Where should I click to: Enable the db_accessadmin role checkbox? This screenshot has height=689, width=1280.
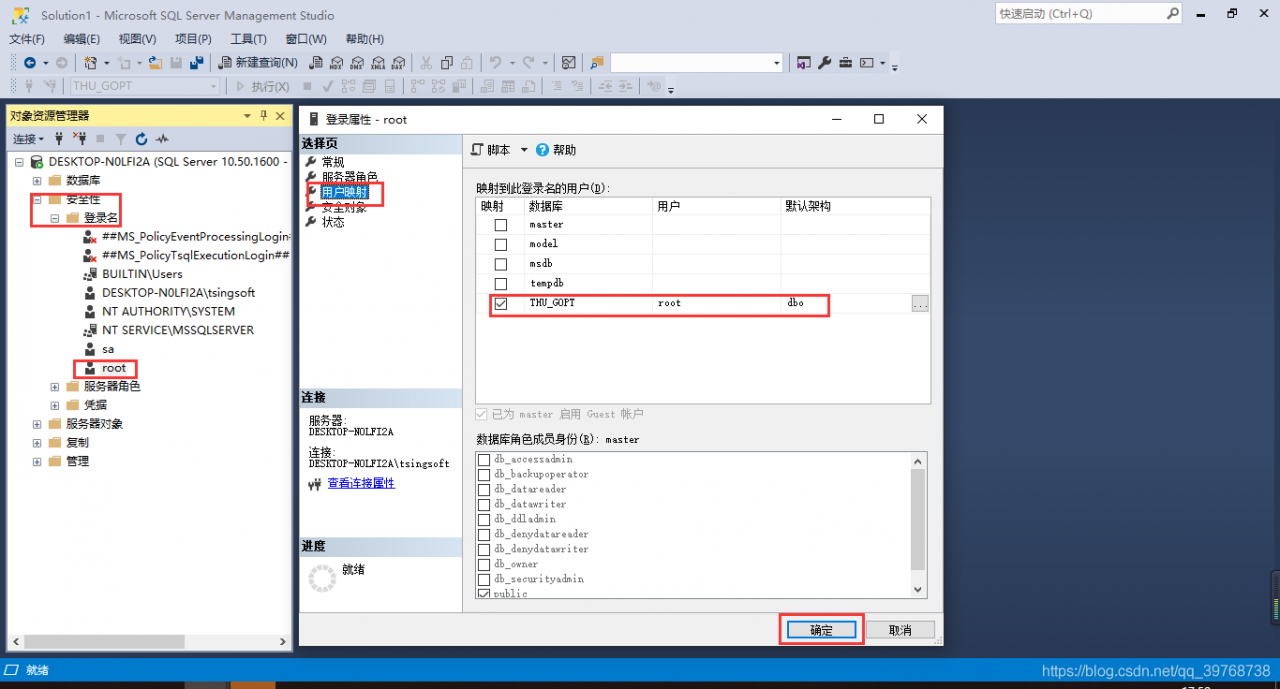[485, 460]
